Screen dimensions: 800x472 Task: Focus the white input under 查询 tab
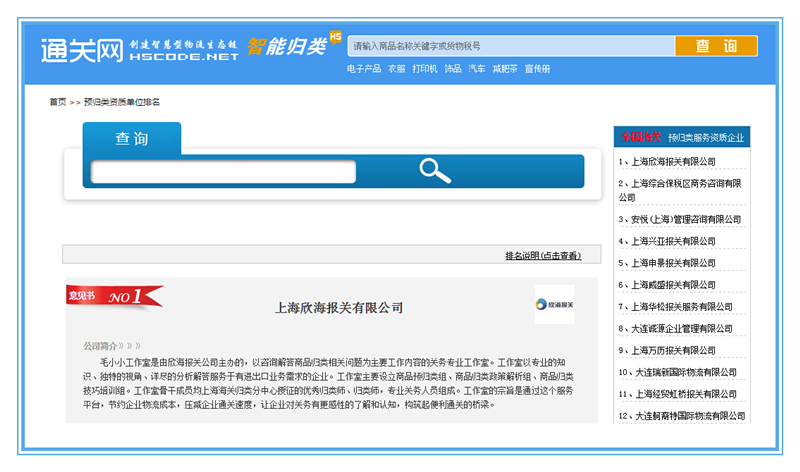click(223, 171)
